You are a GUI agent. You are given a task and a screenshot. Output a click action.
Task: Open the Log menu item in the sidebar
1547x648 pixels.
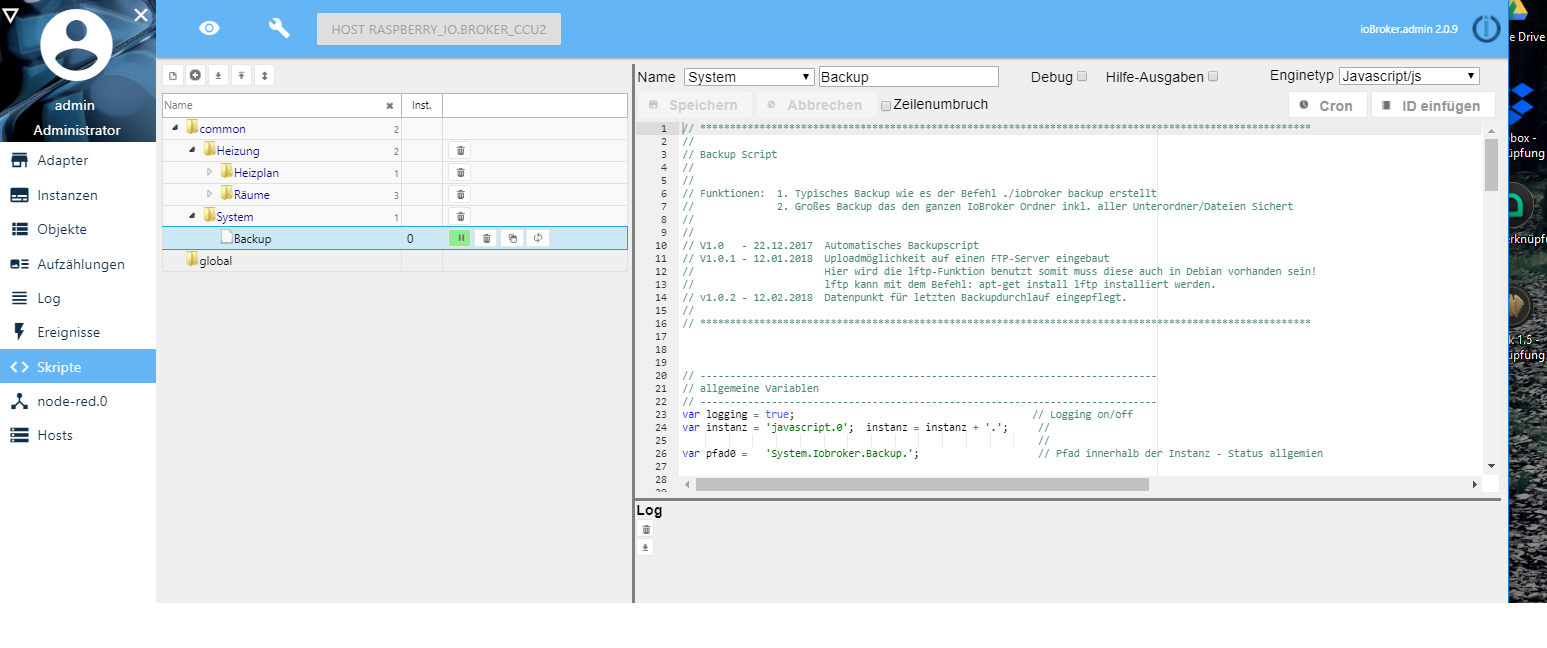coord(78,298)
